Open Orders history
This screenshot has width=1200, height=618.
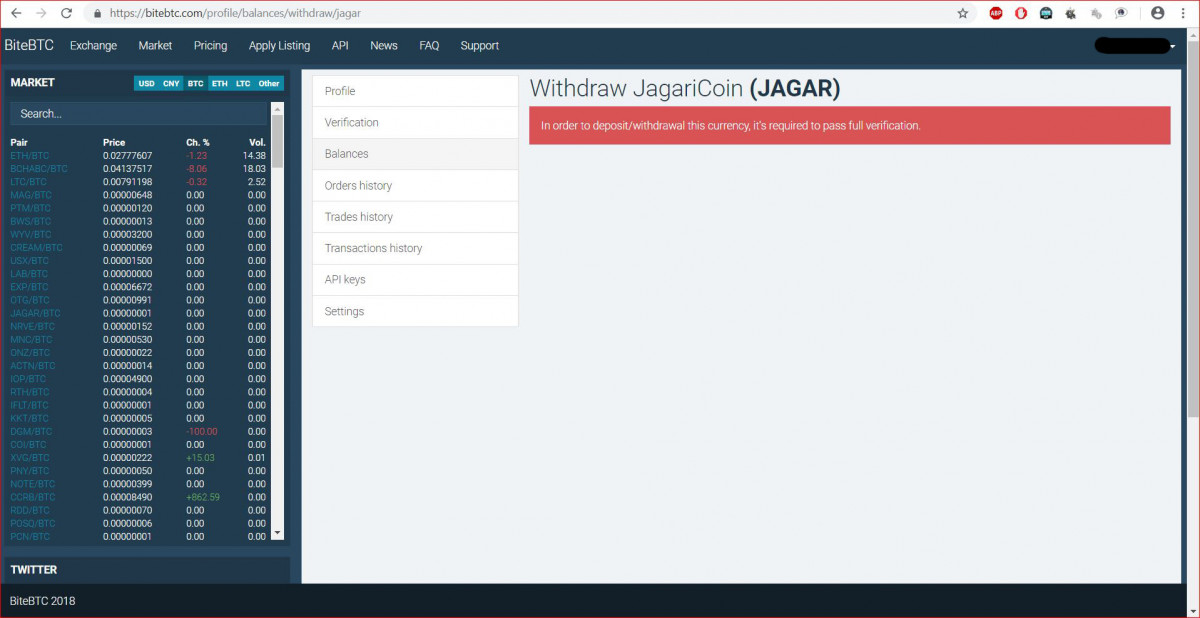pyautogui.click(x=415, y=185)
